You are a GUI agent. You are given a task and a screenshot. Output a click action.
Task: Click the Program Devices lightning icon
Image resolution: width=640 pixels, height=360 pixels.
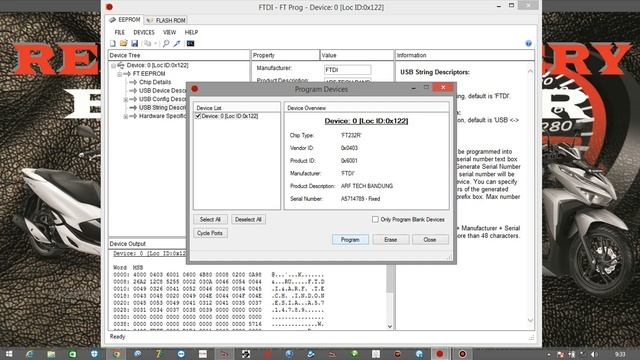(177, 43)
